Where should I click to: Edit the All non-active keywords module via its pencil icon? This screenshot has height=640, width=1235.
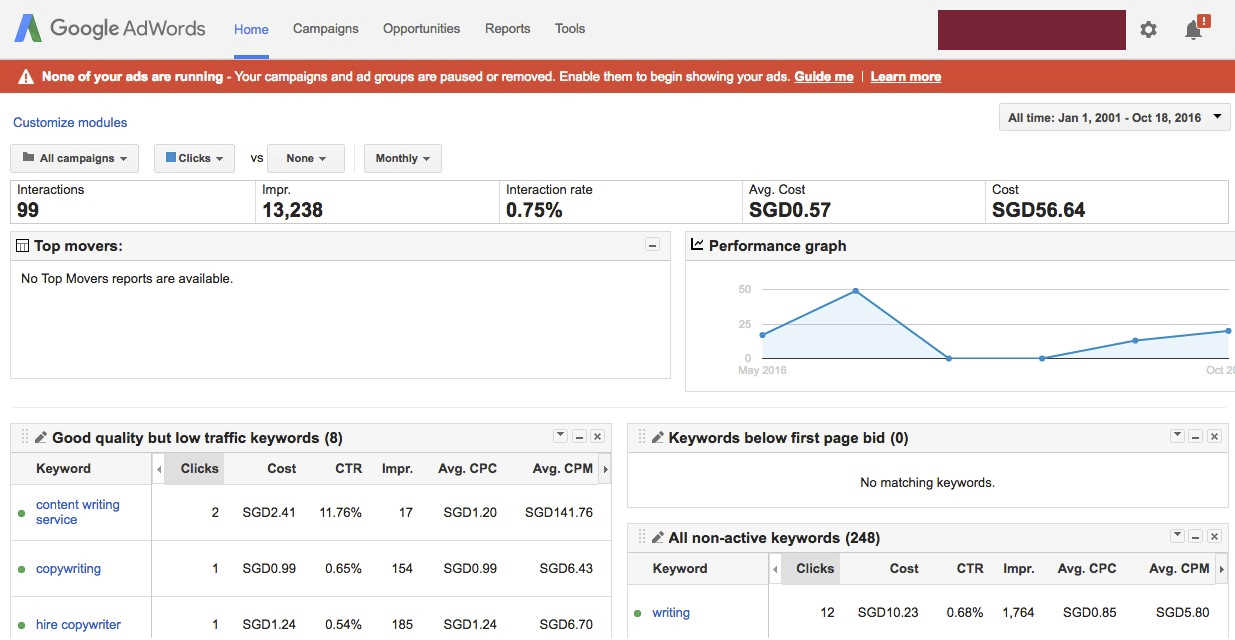tap(658, 538)
